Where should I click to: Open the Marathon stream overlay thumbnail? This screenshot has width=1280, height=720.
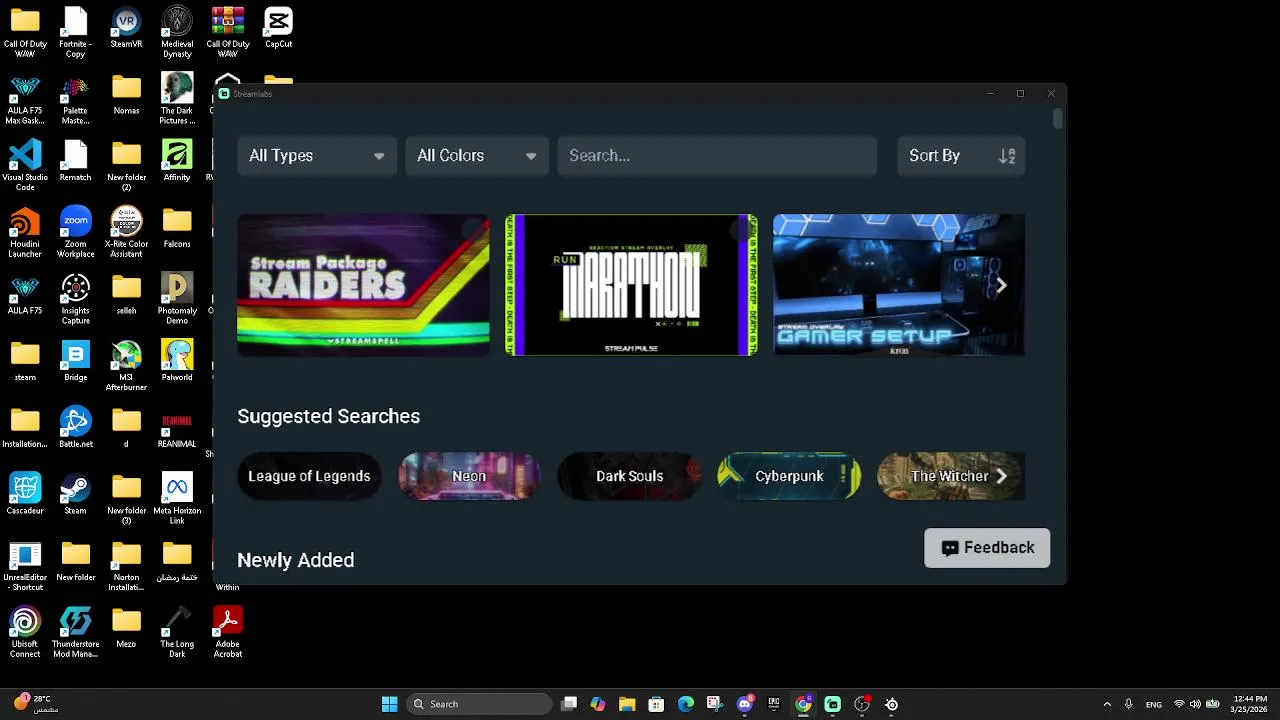[x=631, y=285]
